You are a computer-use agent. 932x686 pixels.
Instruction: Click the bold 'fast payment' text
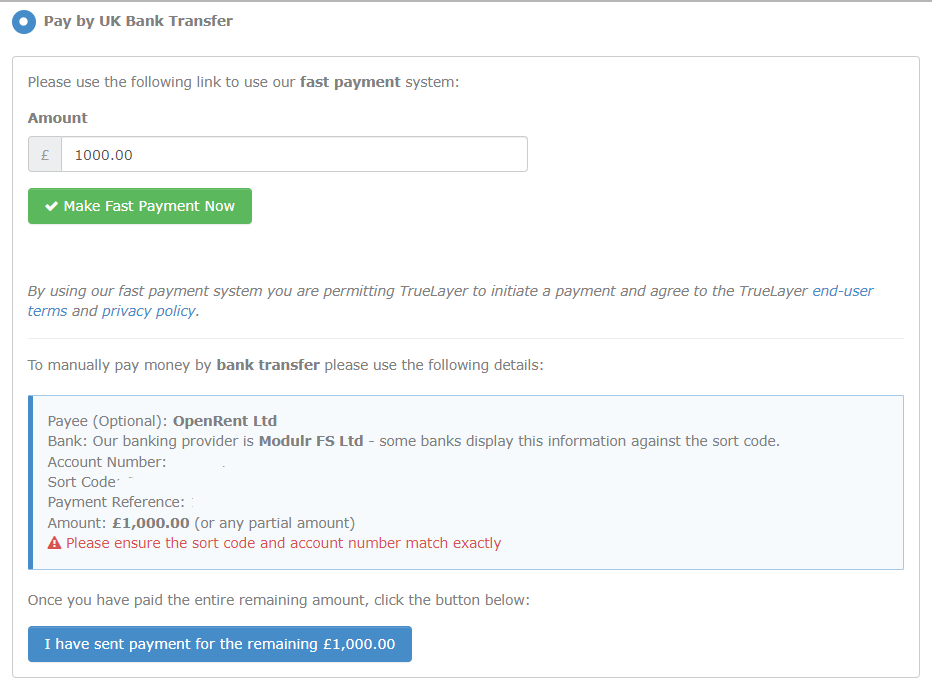(x=350, y=82)
